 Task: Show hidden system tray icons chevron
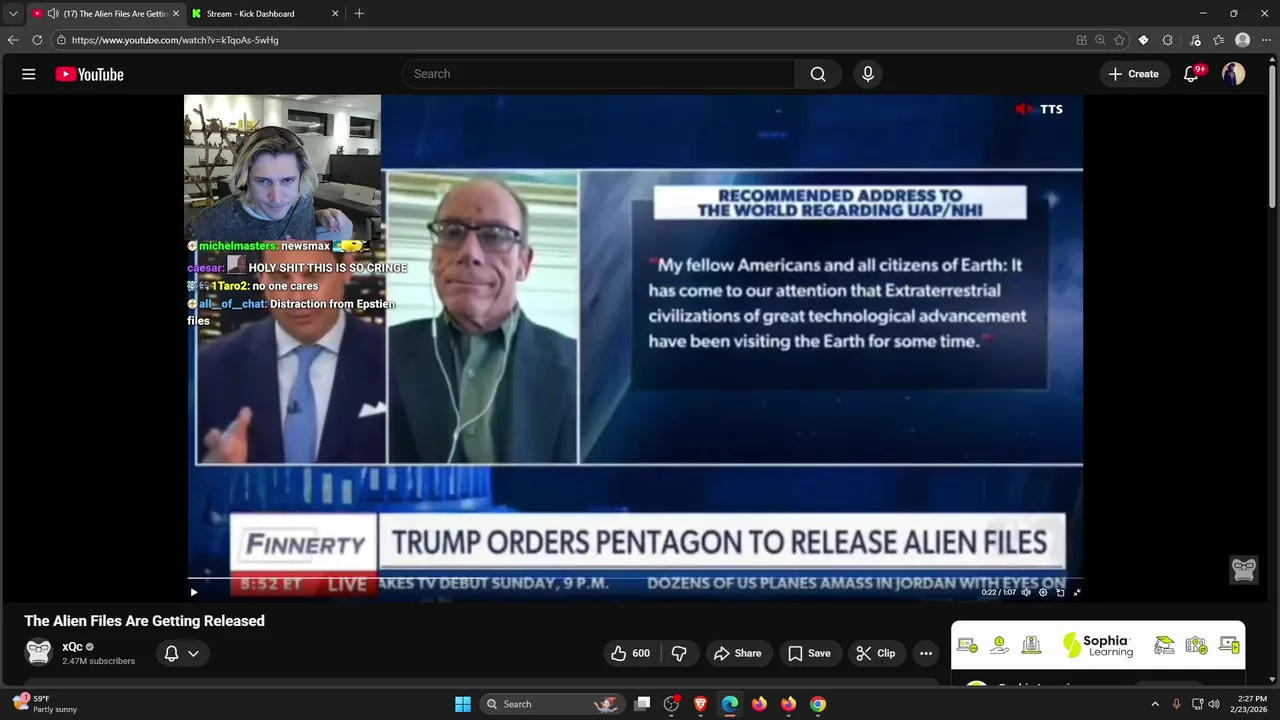pos(1155,704)
